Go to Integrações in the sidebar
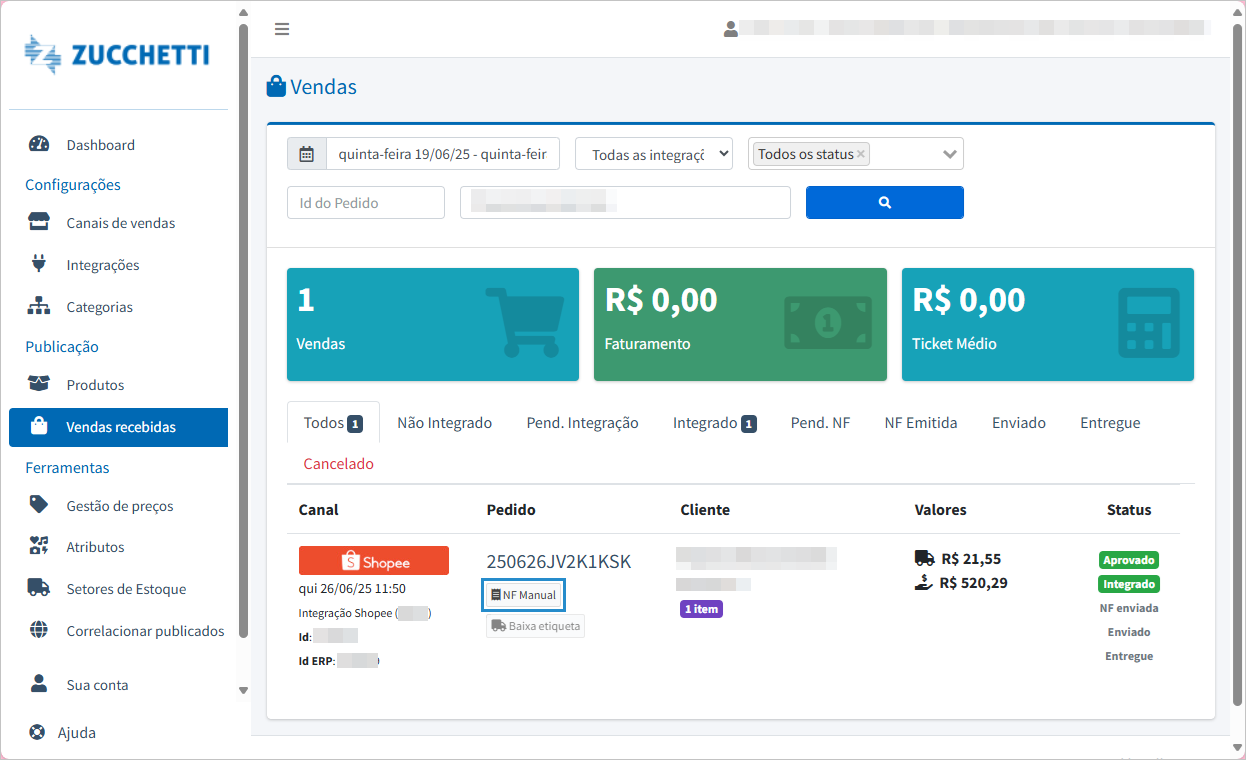Screen dimensions: 1246x760 102,265
